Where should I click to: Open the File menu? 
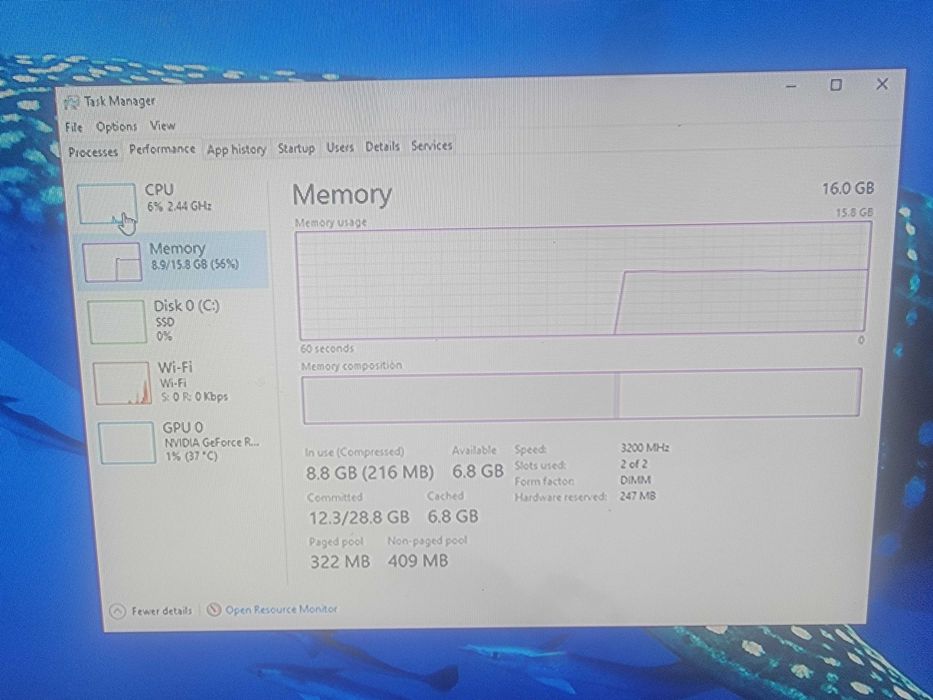74,127
